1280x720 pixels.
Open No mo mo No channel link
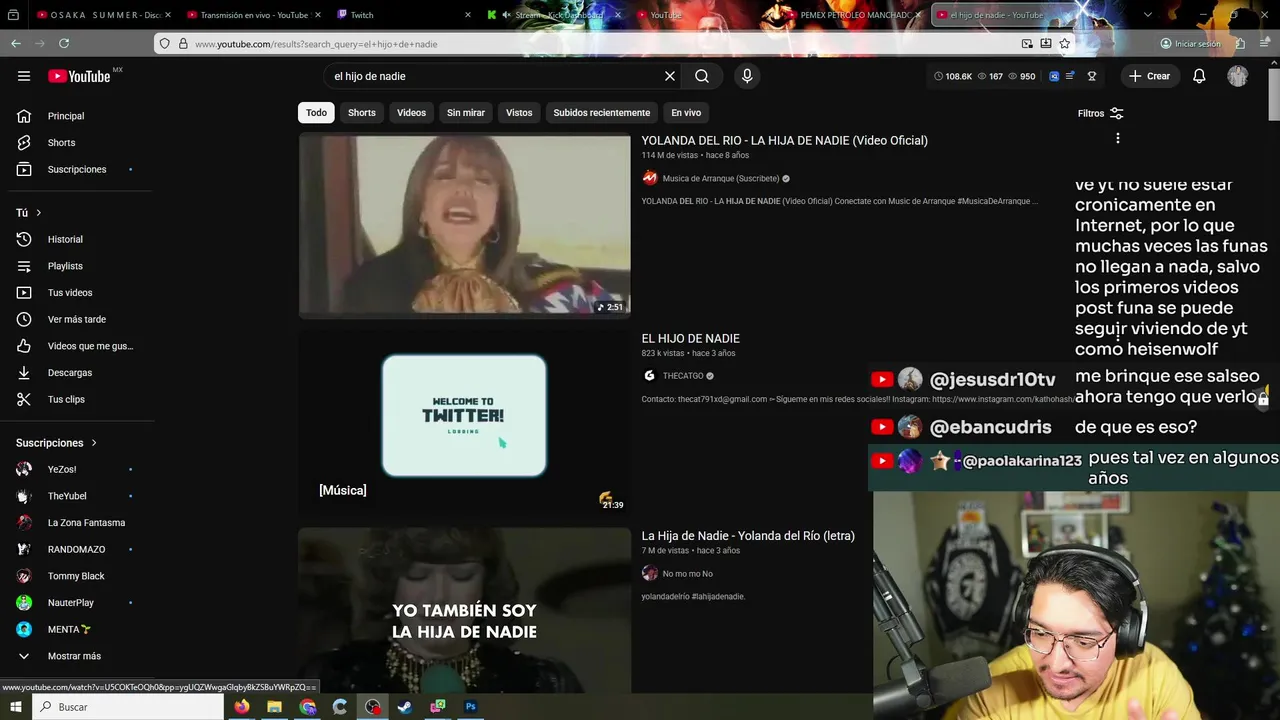[687, 574]
